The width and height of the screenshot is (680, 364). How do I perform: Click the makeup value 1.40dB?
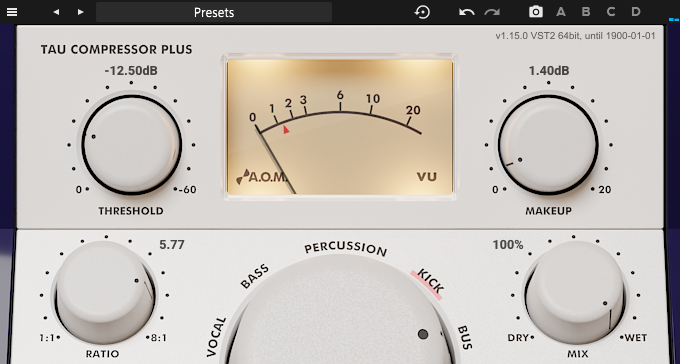point(549,71)
